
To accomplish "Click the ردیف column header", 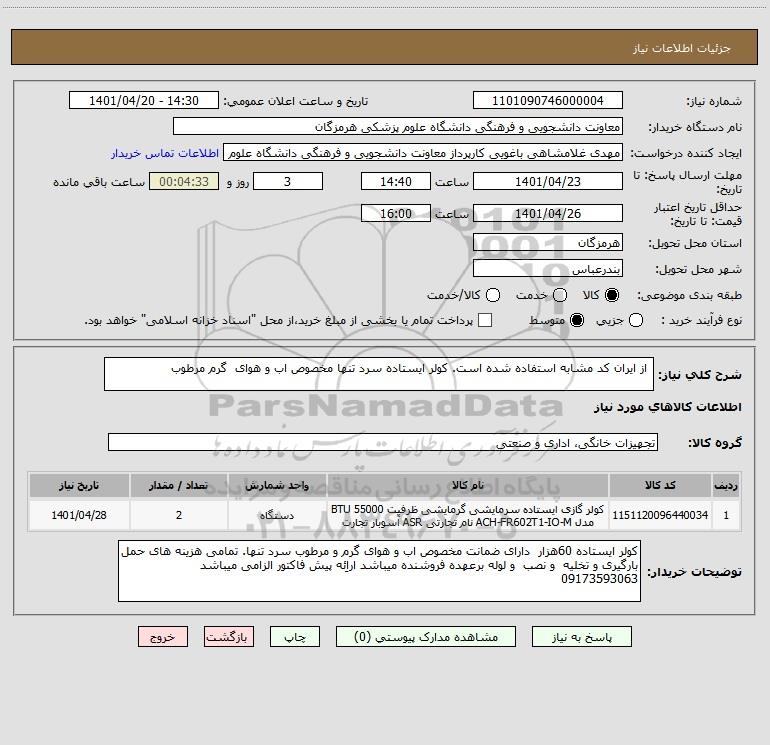I will click(726, 485).
